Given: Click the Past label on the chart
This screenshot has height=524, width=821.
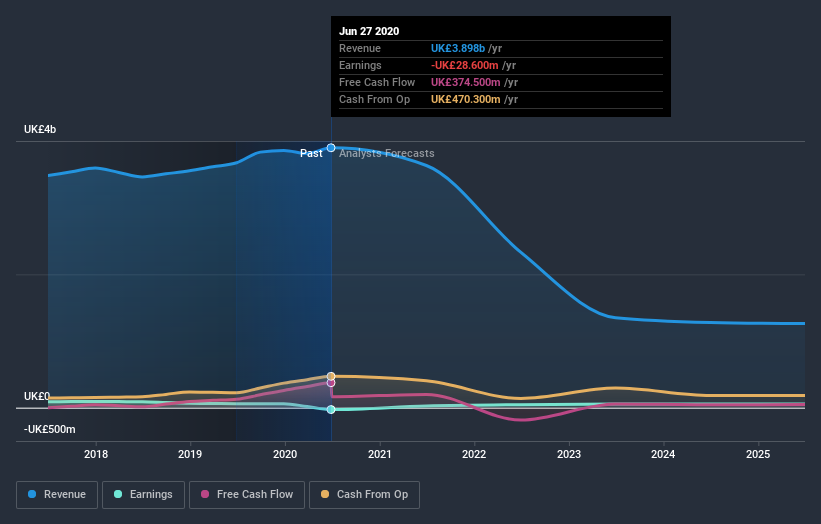Looking at the screenshot, I should pos(311,153).
